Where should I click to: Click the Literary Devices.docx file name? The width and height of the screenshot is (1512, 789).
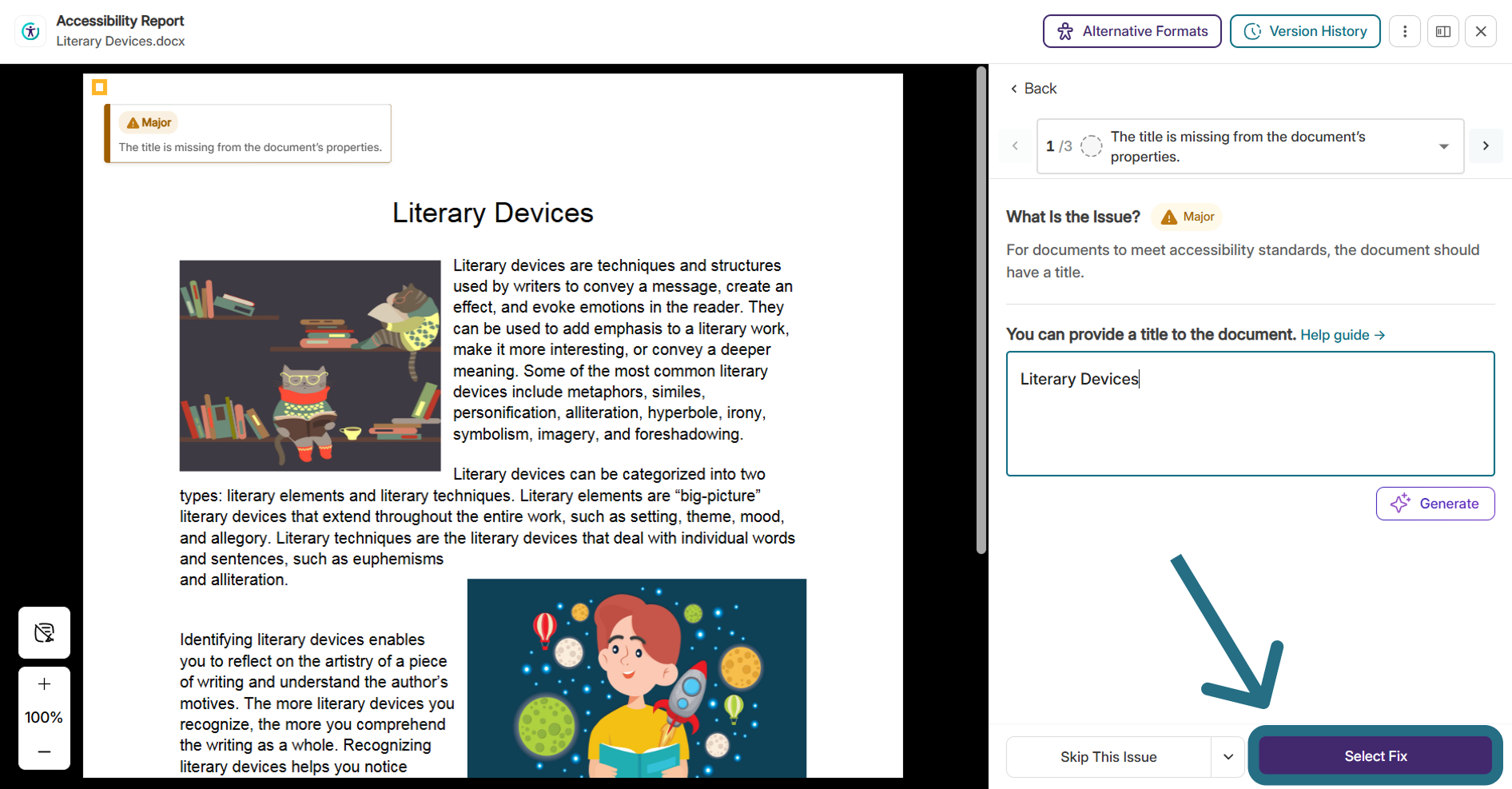[121, 42]
